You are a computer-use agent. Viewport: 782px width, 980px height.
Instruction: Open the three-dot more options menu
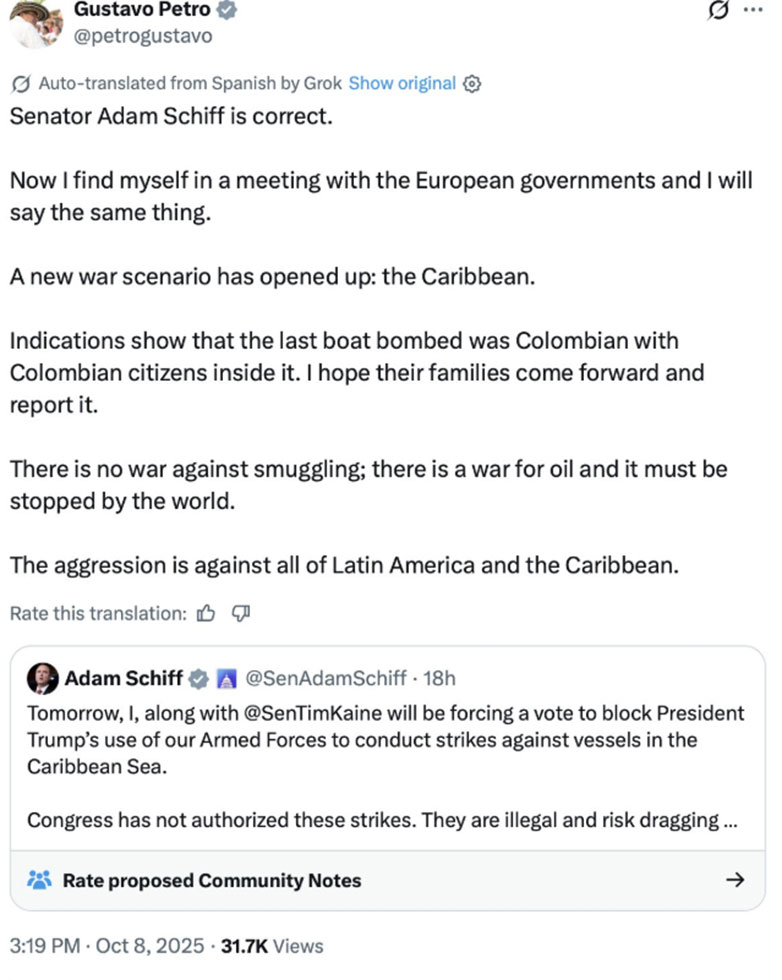click(750, 11)
